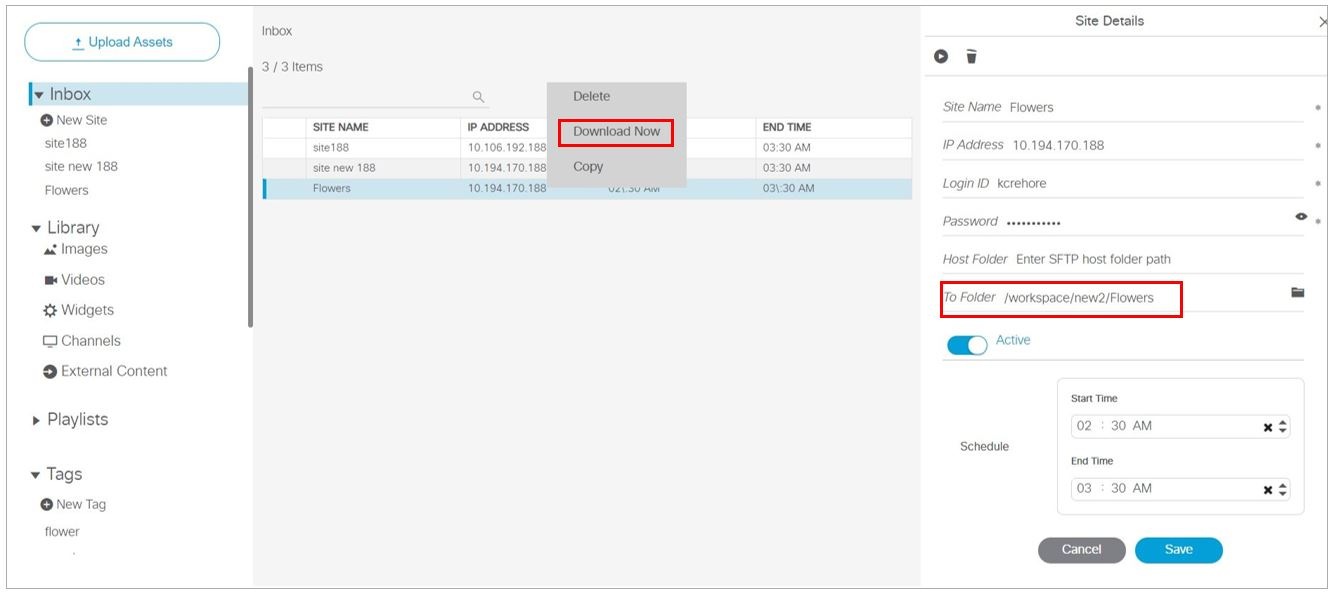Click the Upload Assets button

[122, 42]
